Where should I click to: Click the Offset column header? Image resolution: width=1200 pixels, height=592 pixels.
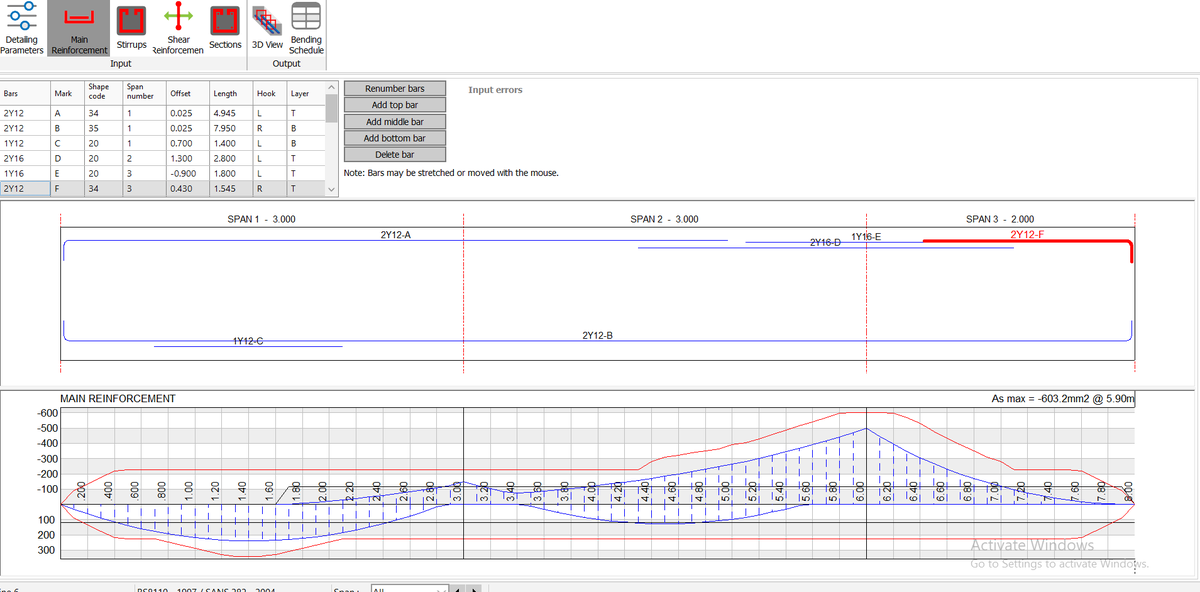[x=188, y=93]
